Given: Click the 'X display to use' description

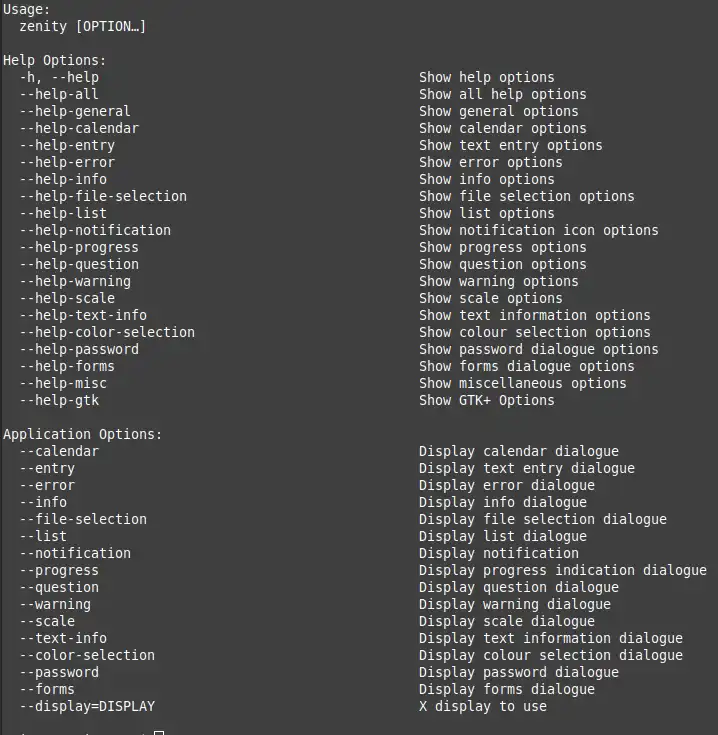Looking at the screenshot, I should tap(483, 706).
